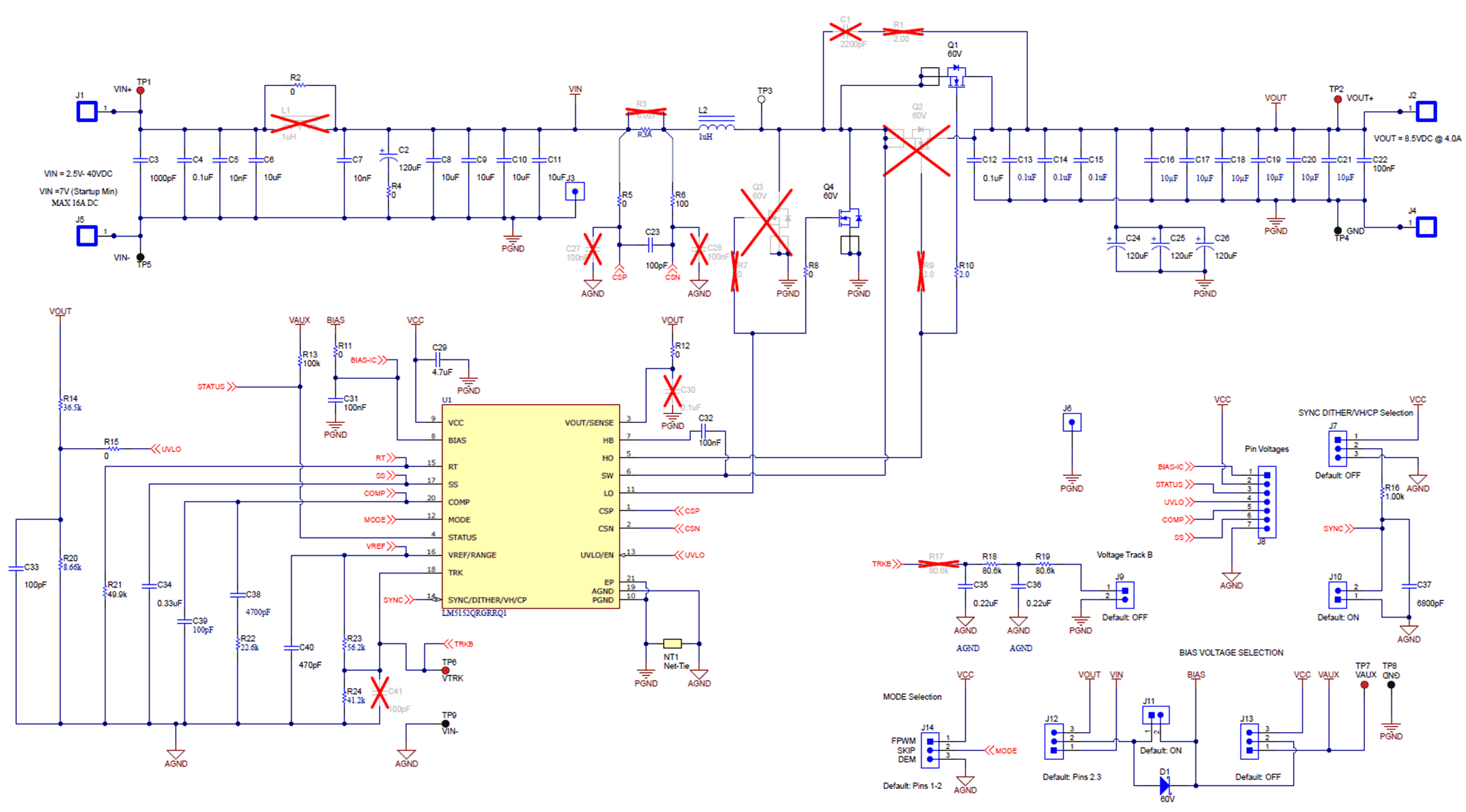Image resolution: width=1466 pixels, height=812 pixels.
Task: Select connector J5 square symbol
Action: tap(87, 236)
